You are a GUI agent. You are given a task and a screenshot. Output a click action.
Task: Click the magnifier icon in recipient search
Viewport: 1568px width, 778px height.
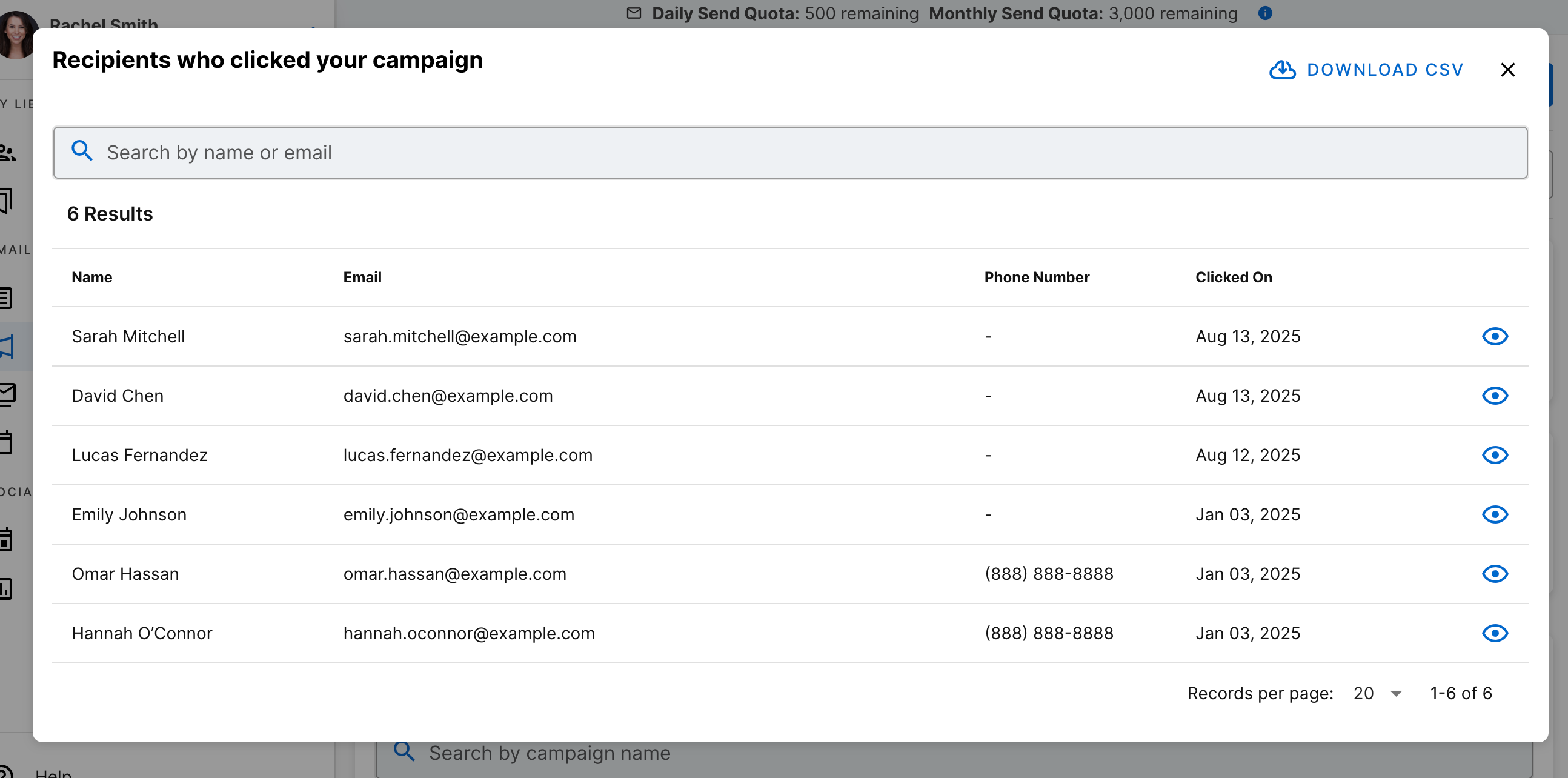click(x=82, y=150)
